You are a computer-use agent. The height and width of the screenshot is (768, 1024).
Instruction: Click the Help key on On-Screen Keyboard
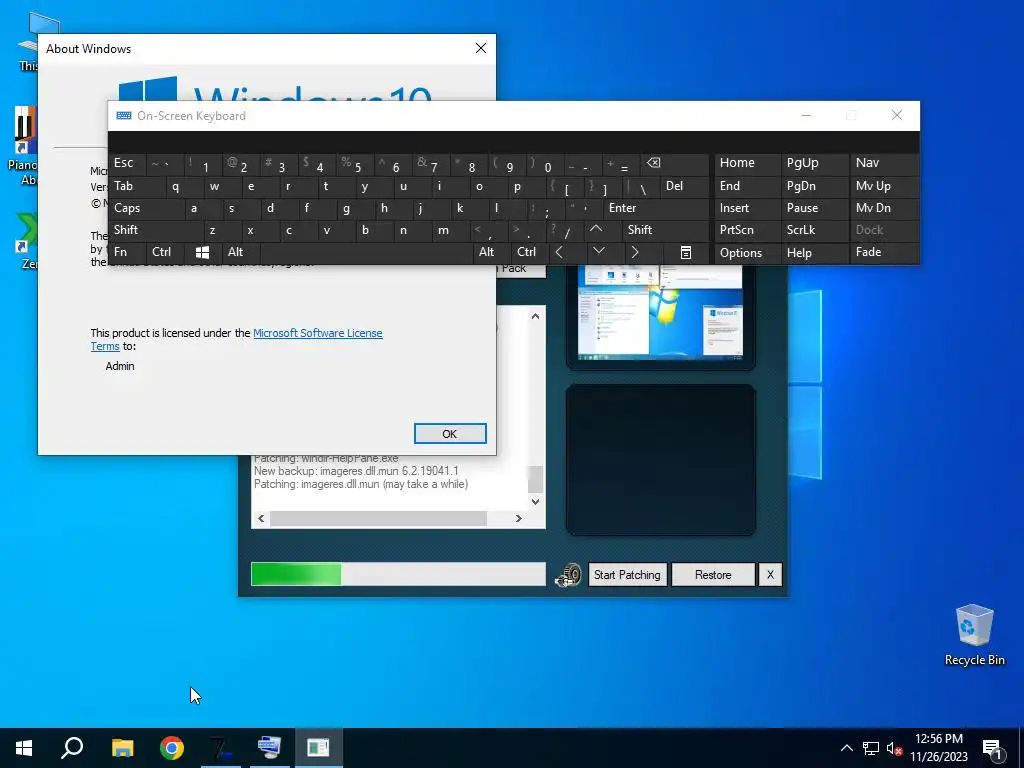814,253
